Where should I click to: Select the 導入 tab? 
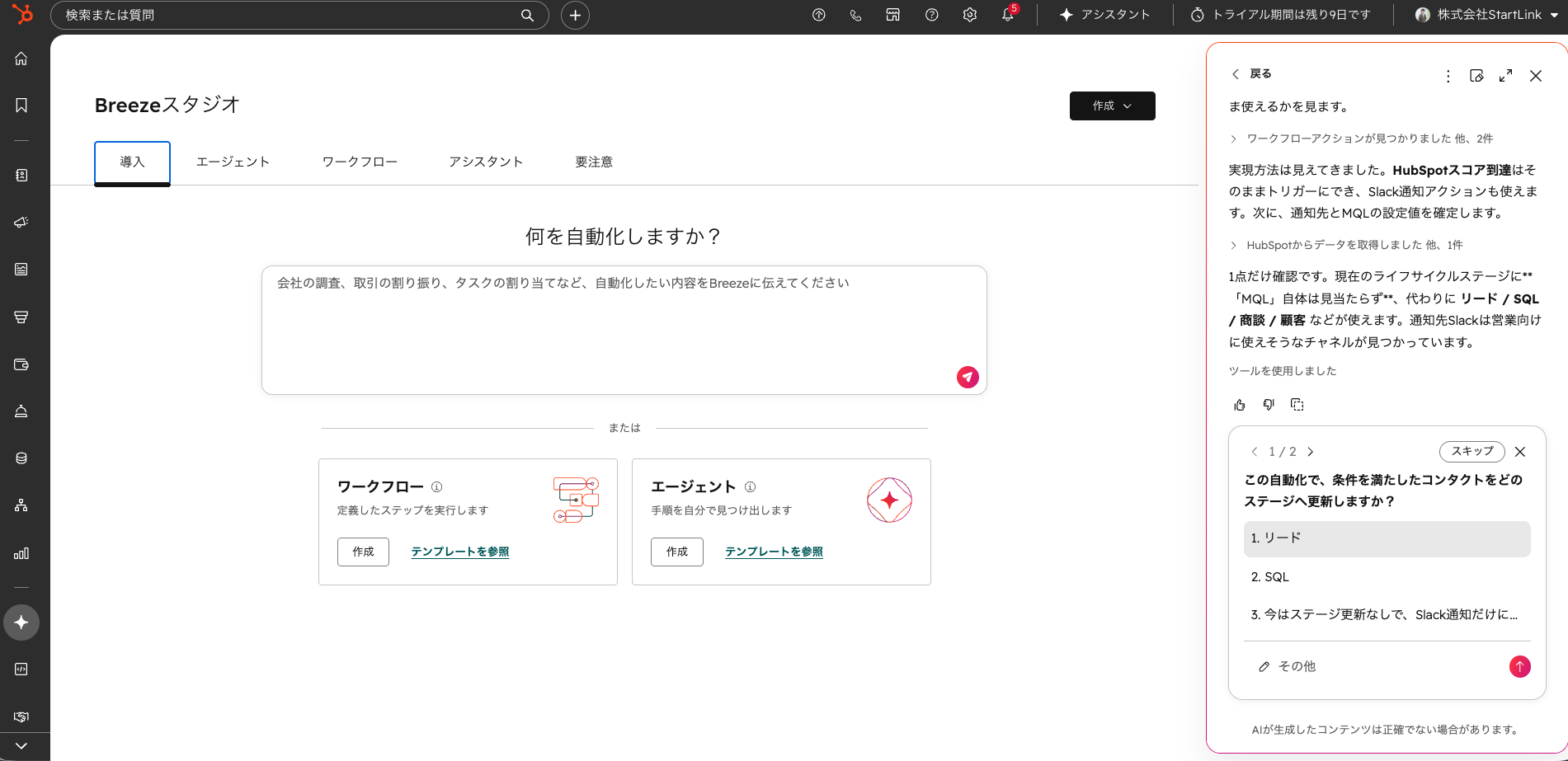pos(132,162)
